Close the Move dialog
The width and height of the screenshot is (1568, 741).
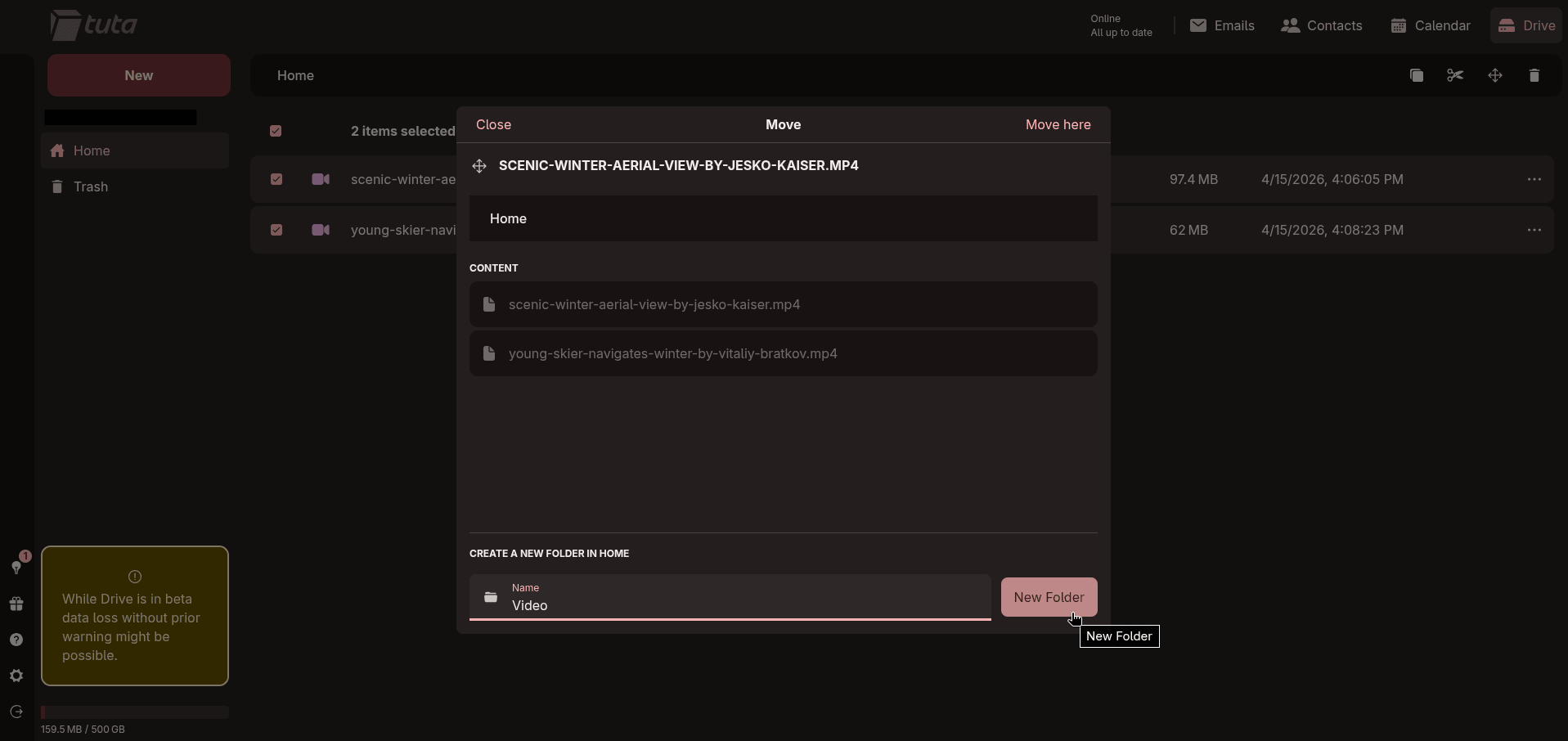493,124
